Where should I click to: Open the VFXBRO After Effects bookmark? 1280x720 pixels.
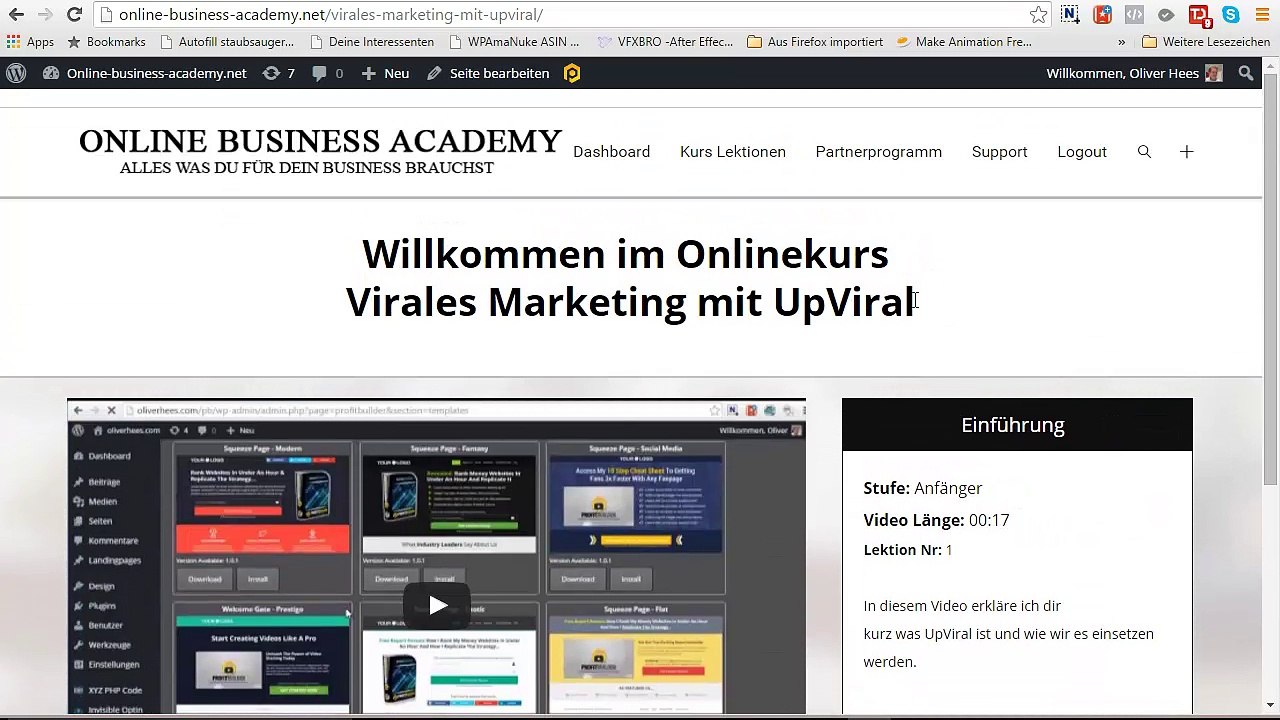point(665,42)
